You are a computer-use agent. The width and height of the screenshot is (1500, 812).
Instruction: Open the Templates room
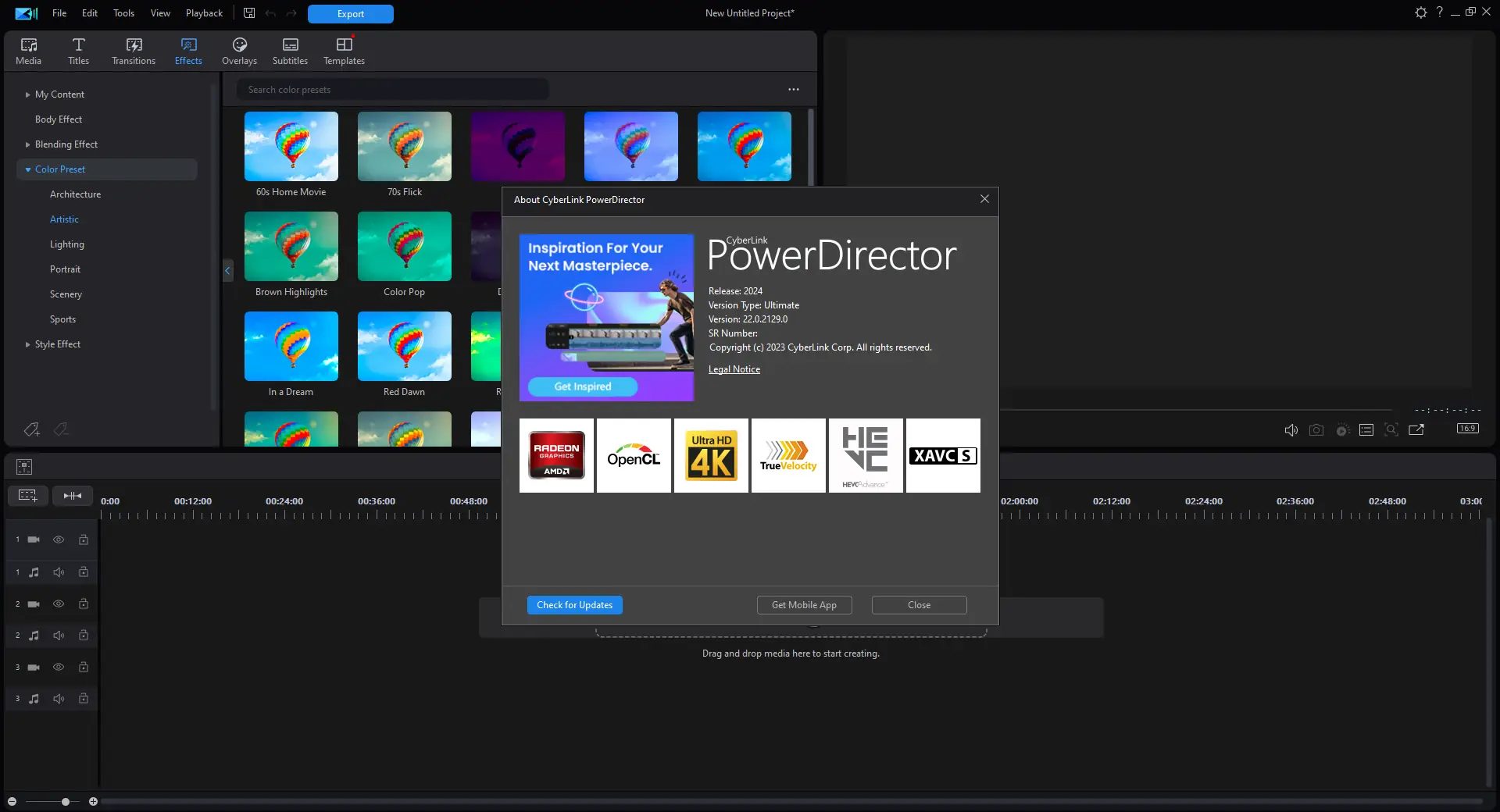(344, 52)
